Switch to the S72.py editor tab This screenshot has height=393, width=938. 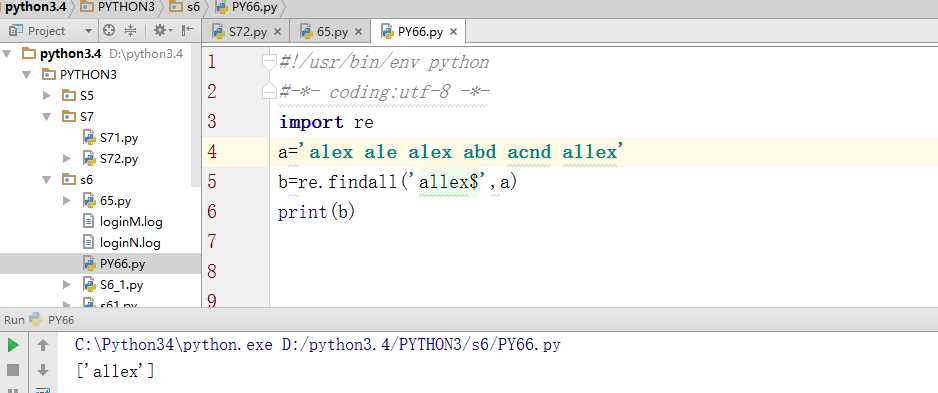(246, 32)
